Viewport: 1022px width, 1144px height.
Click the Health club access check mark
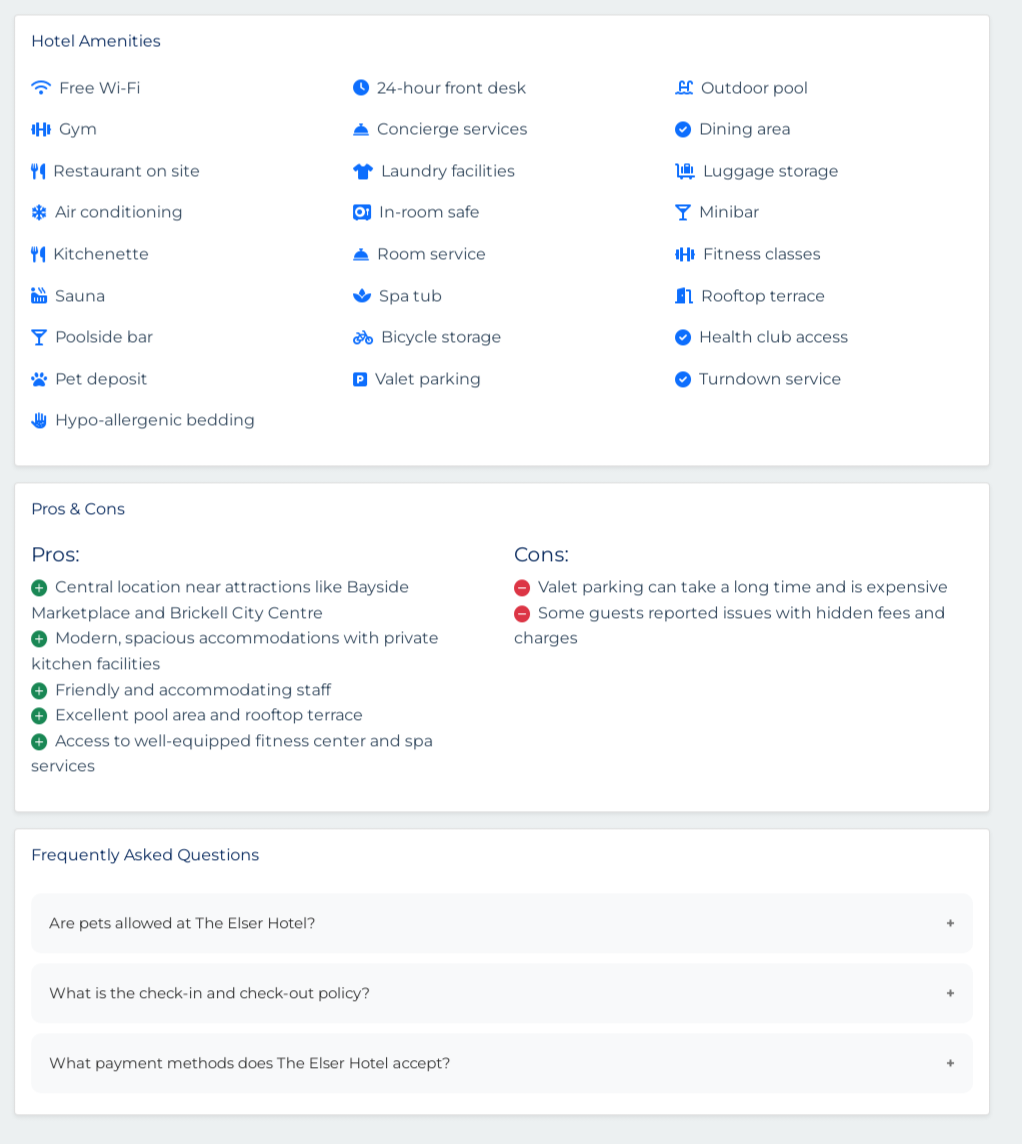(683, 338)
